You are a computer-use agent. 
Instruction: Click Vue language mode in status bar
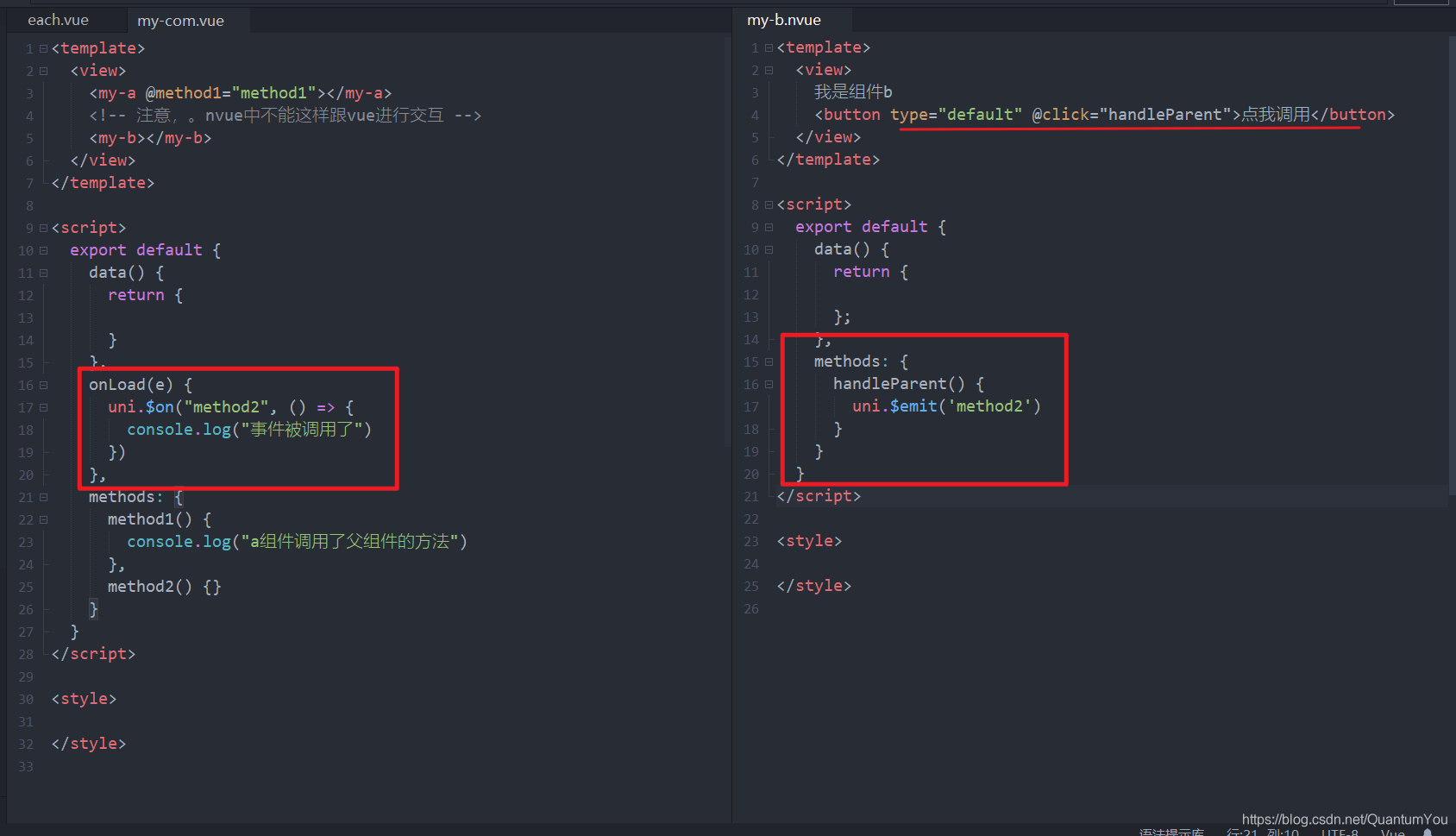1392,833
